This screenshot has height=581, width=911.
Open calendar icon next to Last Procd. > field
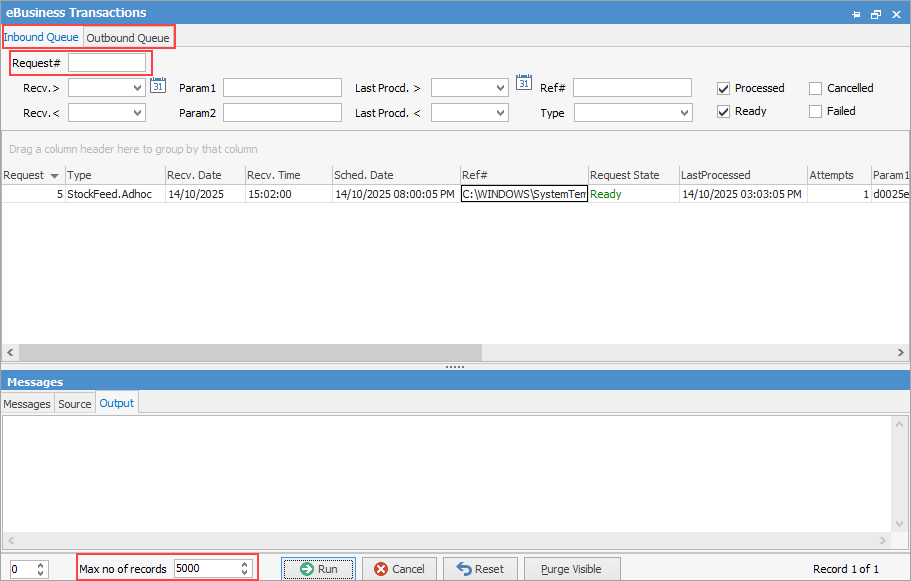(x=523, y=83)
